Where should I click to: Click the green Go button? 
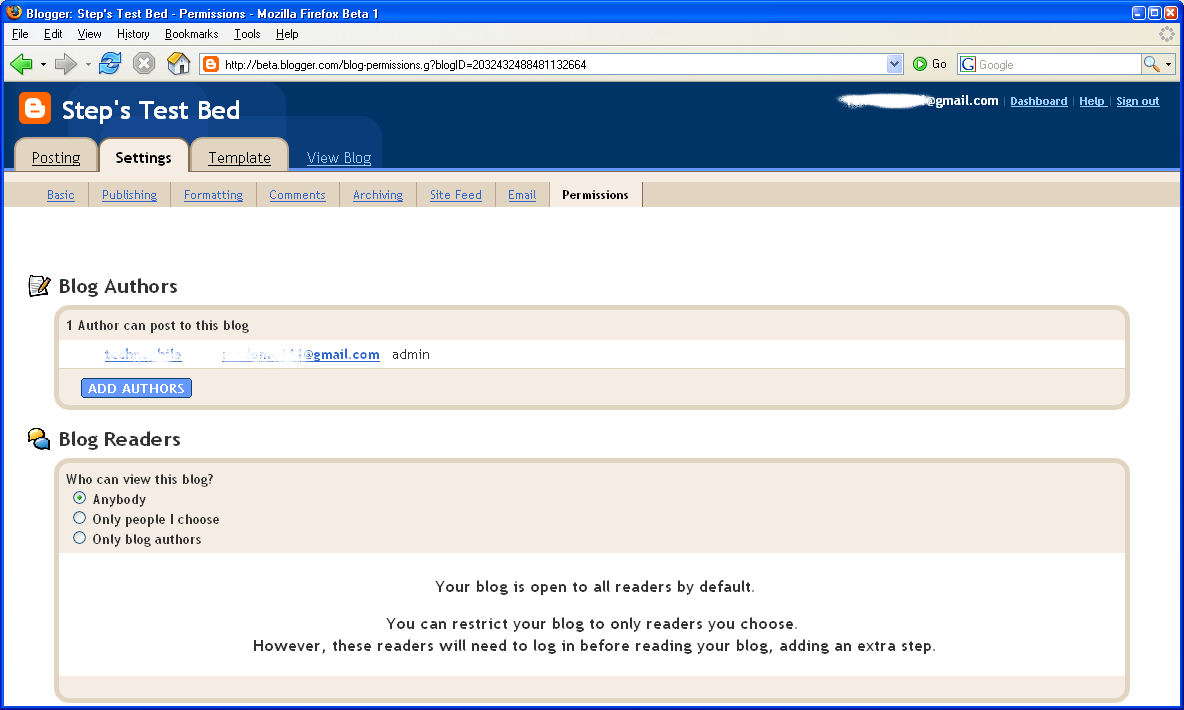930,64
